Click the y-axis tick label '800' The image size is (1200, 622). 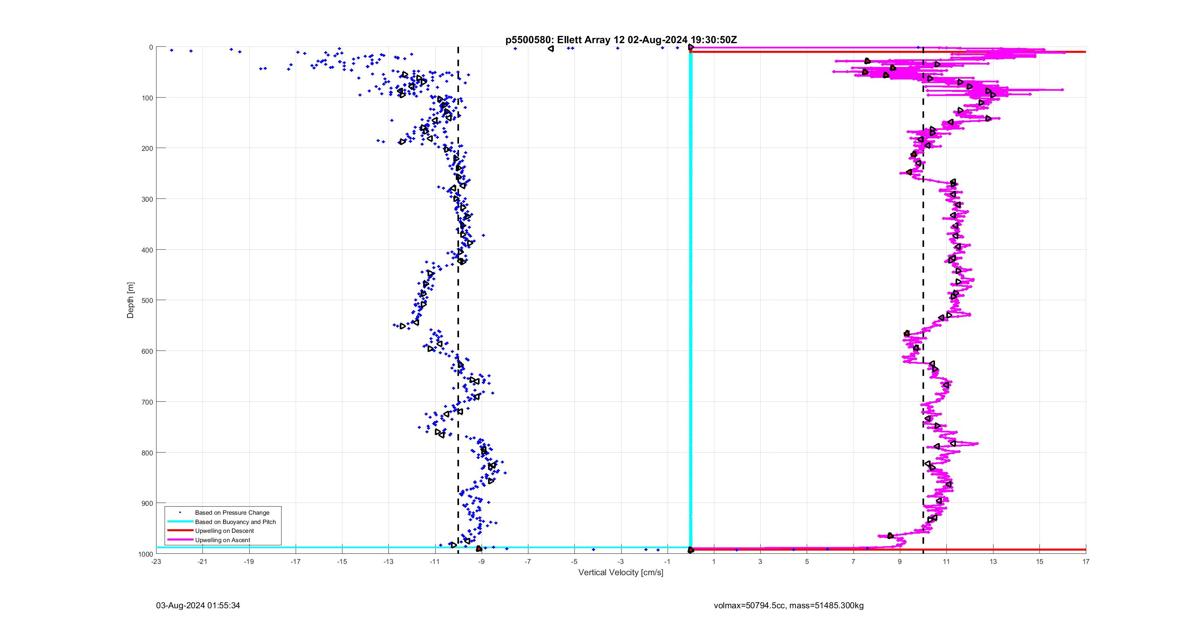[145, 452]
